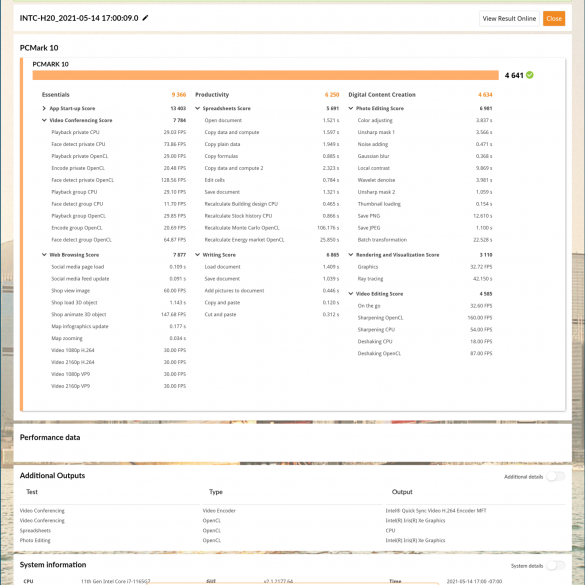585x585 pixels.
Task: Collapse Rendering and Visualization Score section
Action: coord(351,255)
